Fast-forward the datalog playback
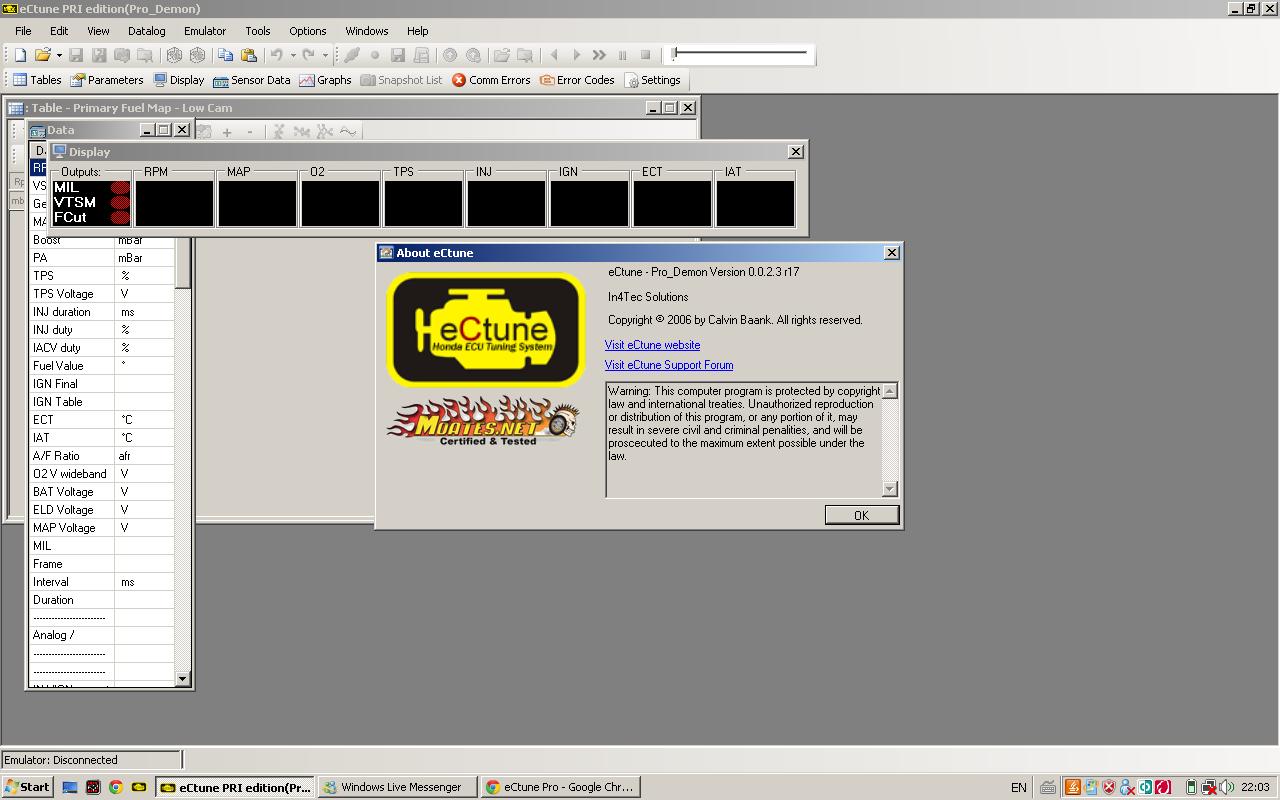 coord(599,55)
